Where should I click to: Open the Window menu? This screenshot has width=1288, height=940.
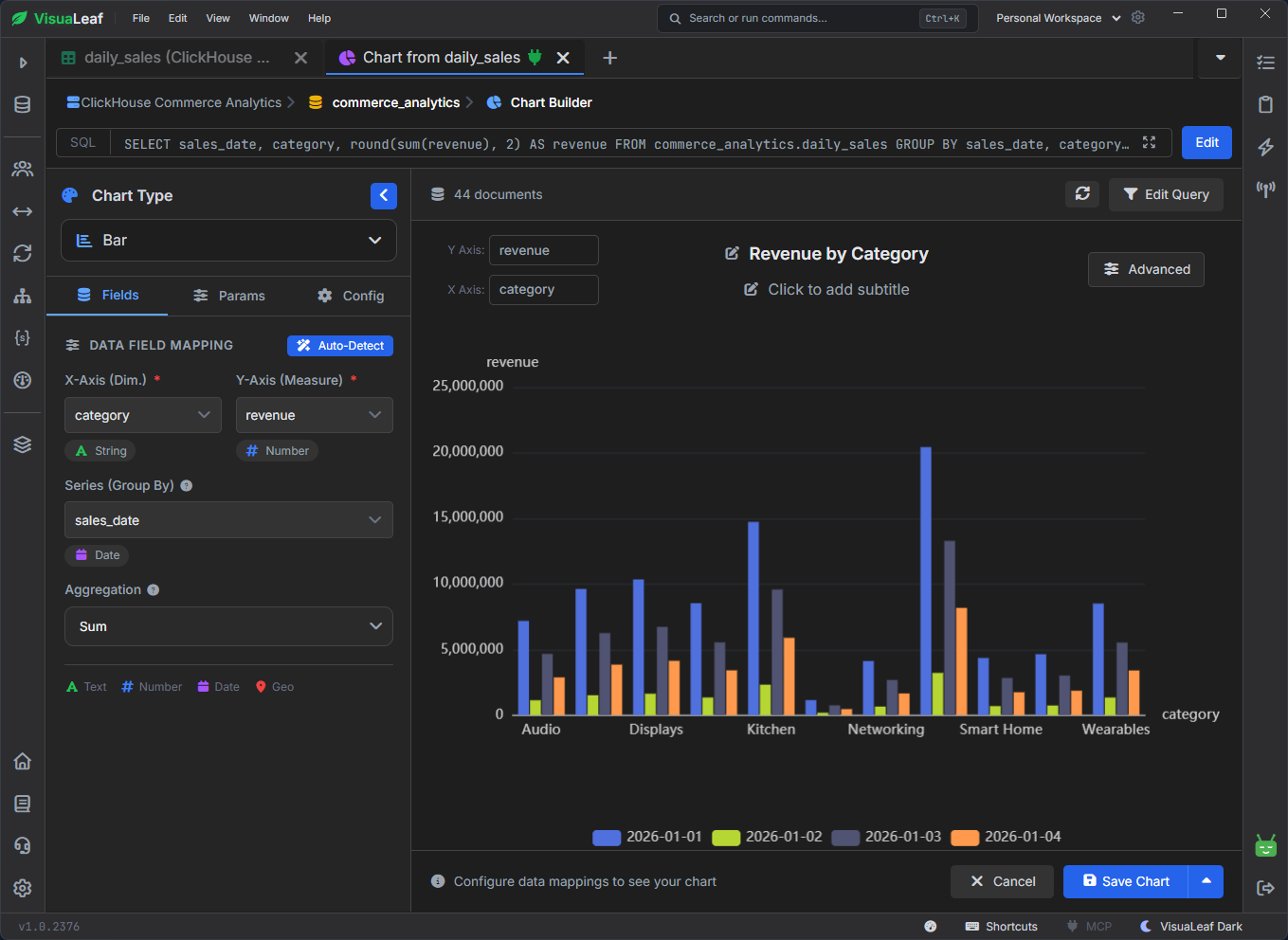(269, 18)
